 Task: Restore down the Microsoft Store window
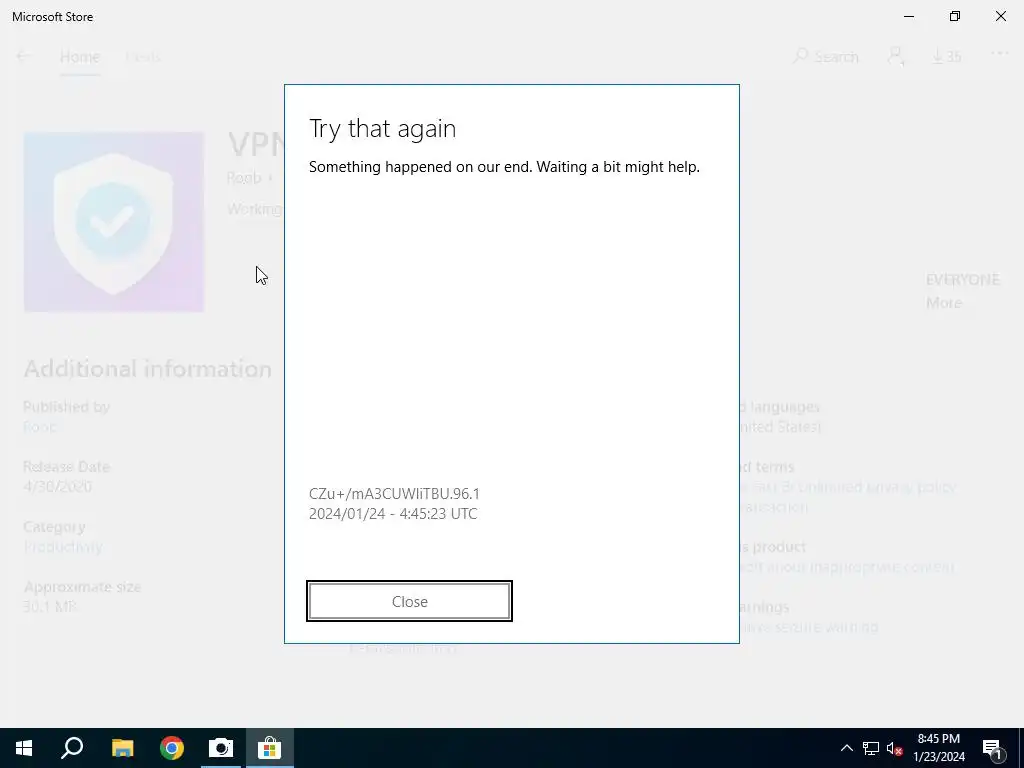[x=955, y=16]
